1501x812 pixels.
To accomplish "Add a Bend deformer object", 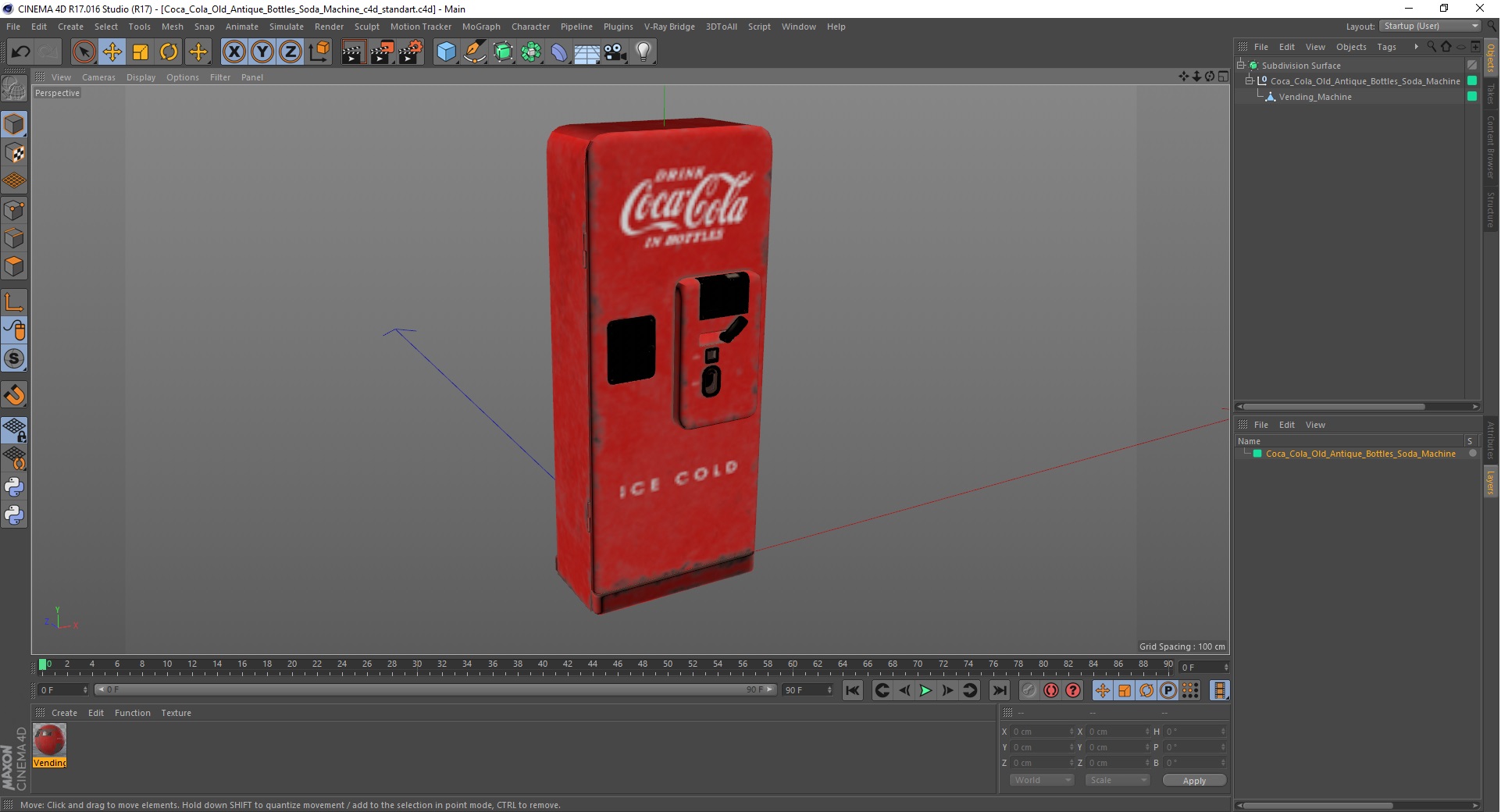I will click(560, 52).
